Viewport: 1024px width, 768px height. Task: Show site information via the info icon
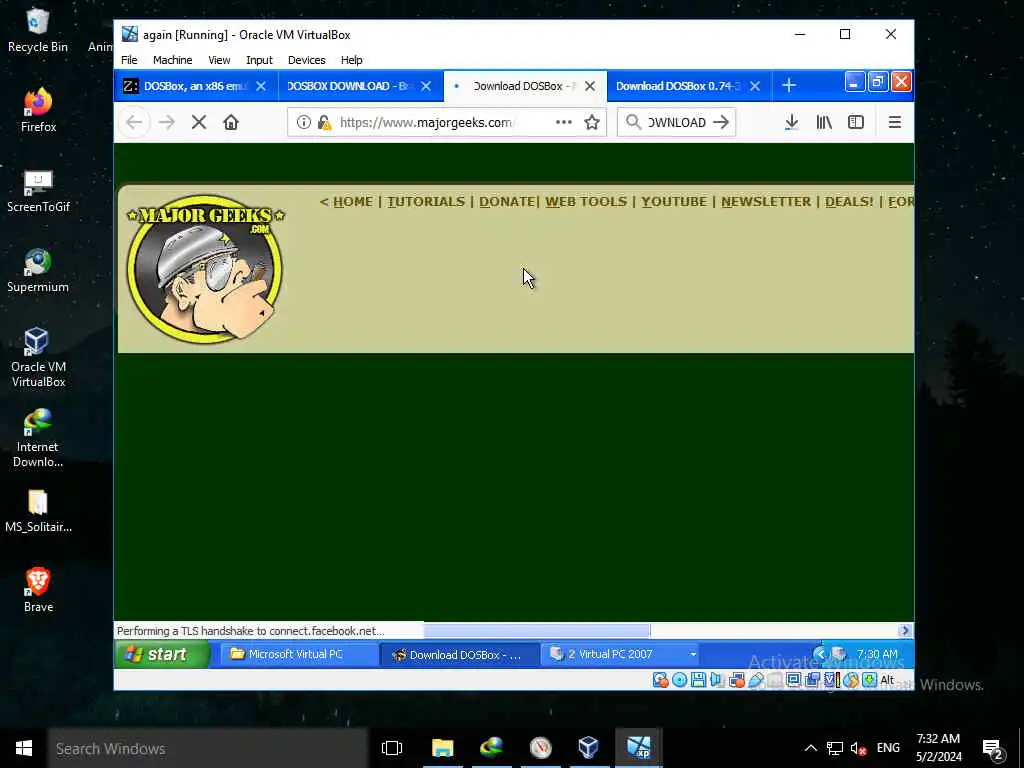point(304,122)
